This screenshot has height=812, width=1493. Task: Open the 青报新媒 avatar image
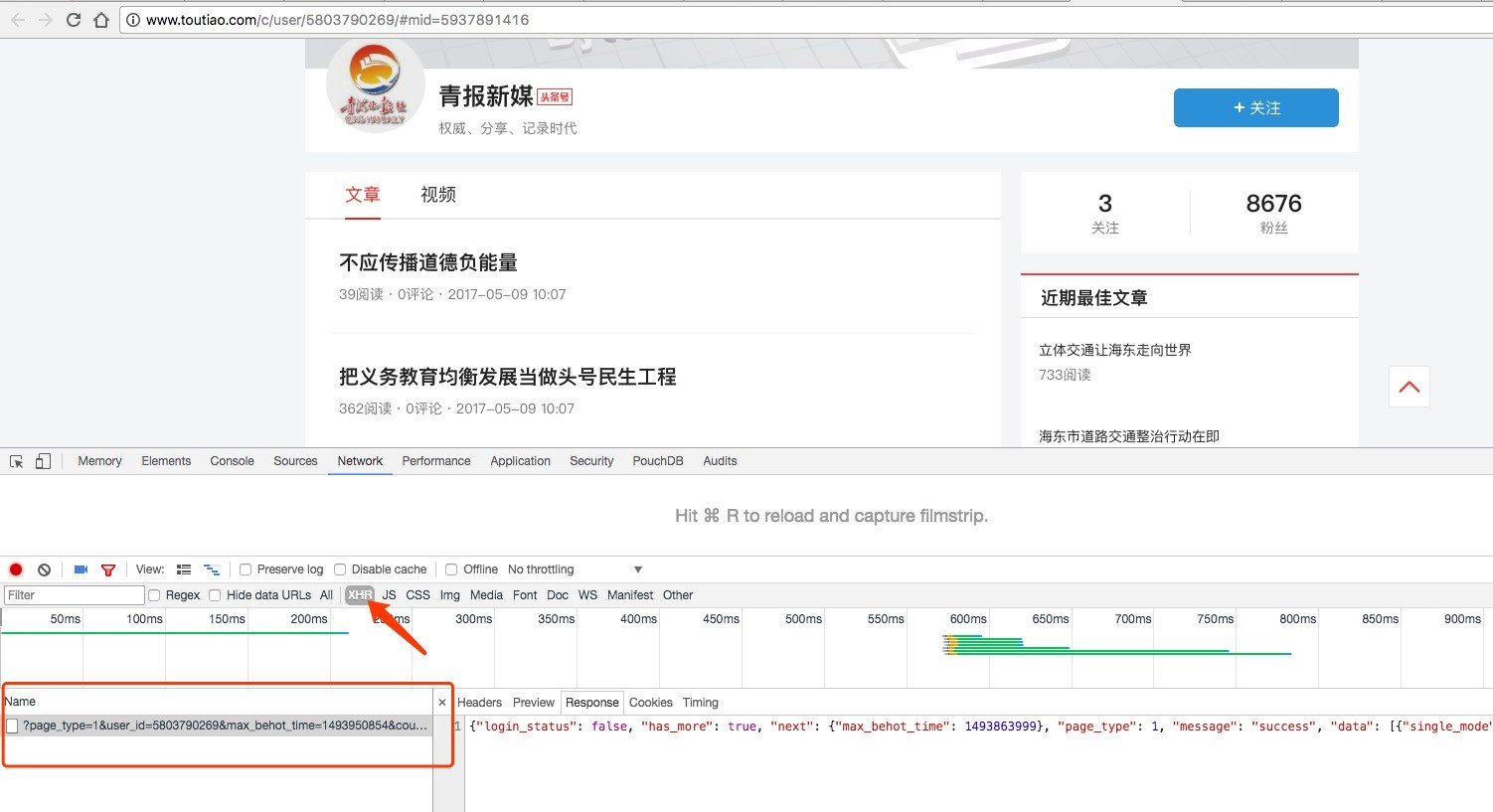(x=375, y=85)
